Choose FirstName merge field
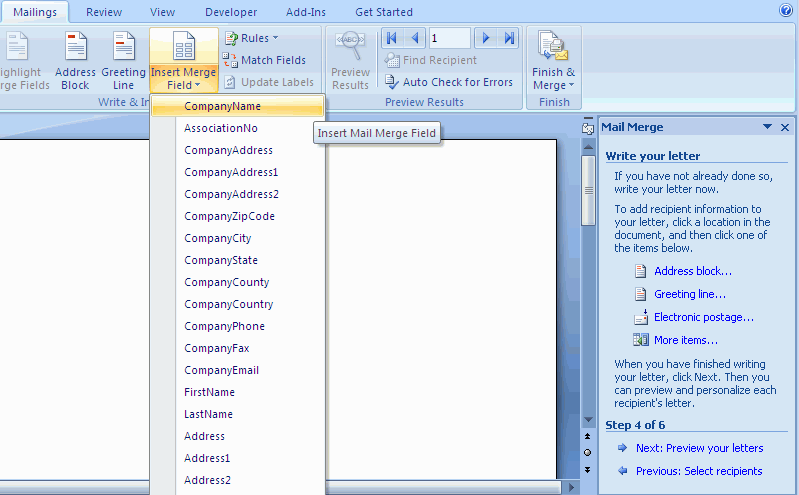The height and width of the screenshot is (495, 799). pos(209,392)
